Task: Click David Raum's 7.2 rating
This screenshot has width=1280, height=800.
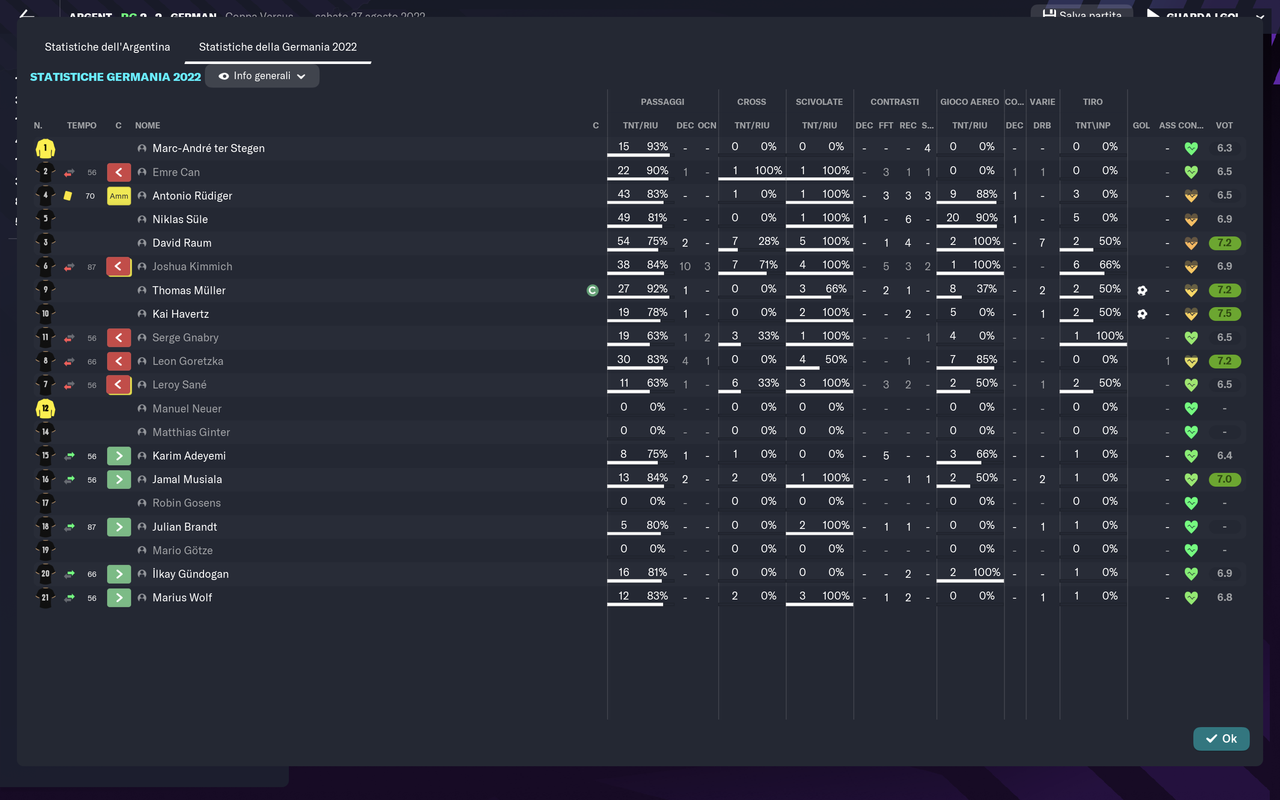Action: pyautogui.click(x=1224, y=243)
